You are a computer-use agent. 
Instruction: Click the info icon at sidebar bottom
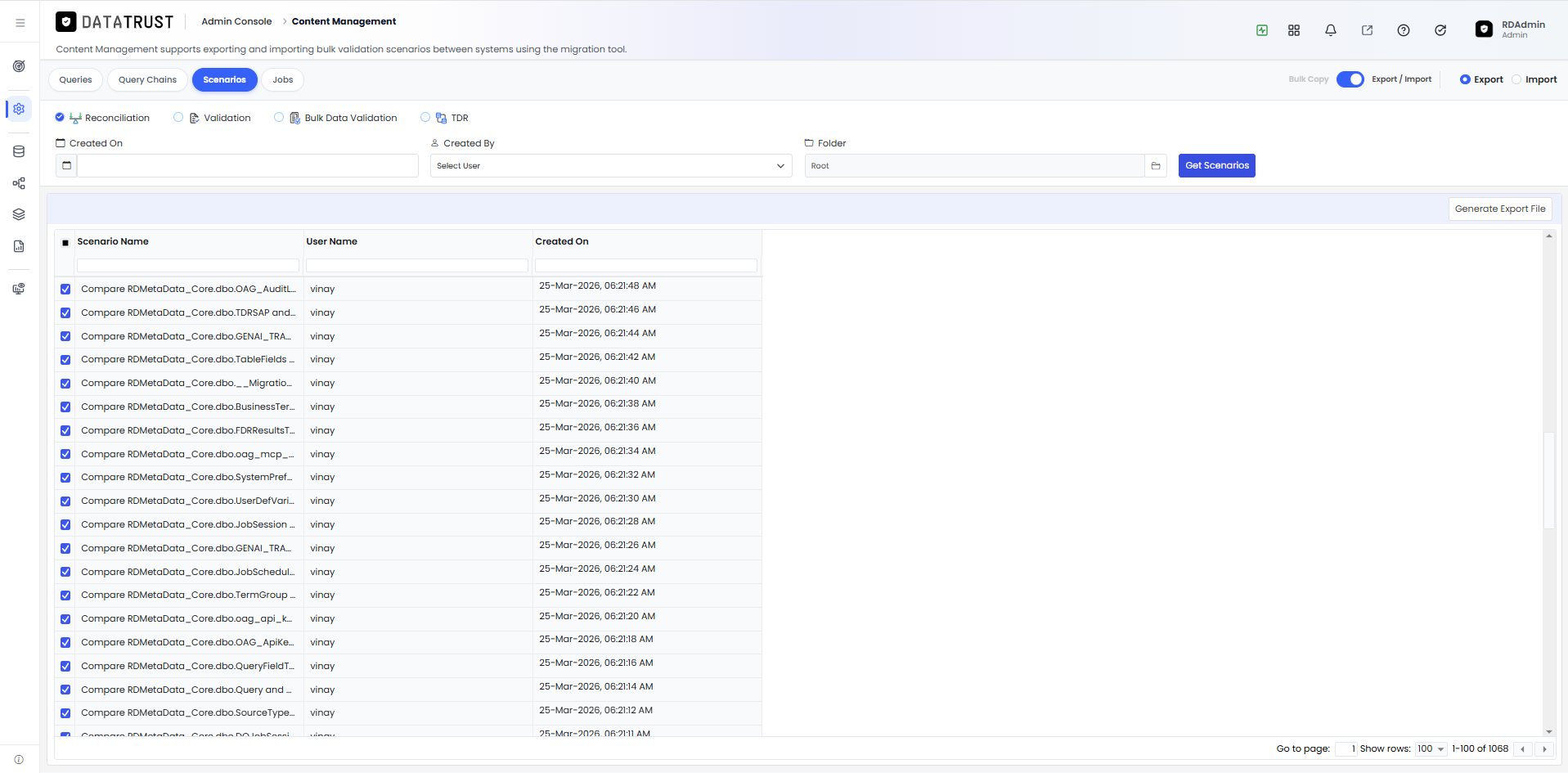(19, 760)
